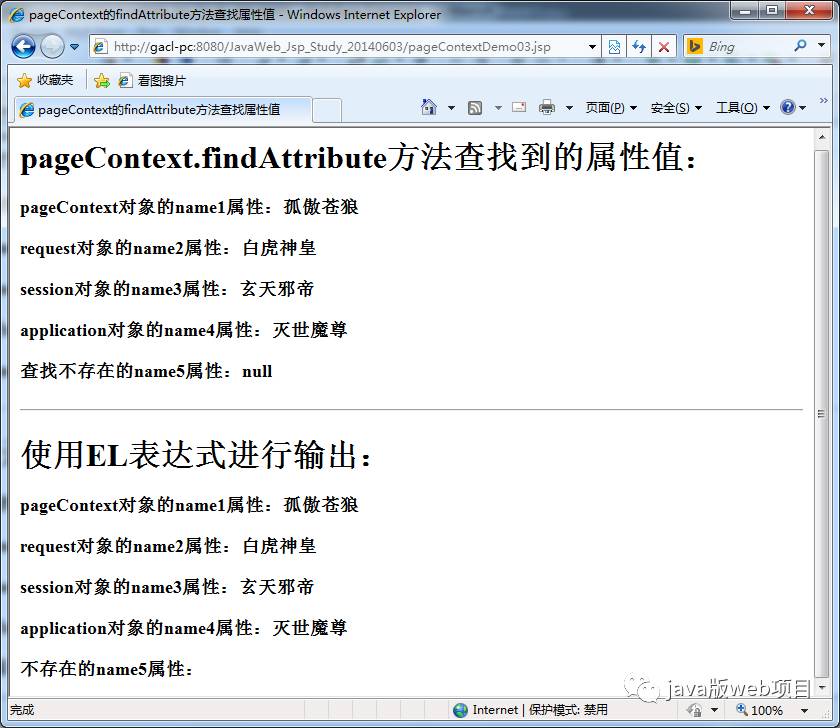Open search provider dropdown arrow
The height and width of the screenshot is (728, 840).
(x=822, y=46)
